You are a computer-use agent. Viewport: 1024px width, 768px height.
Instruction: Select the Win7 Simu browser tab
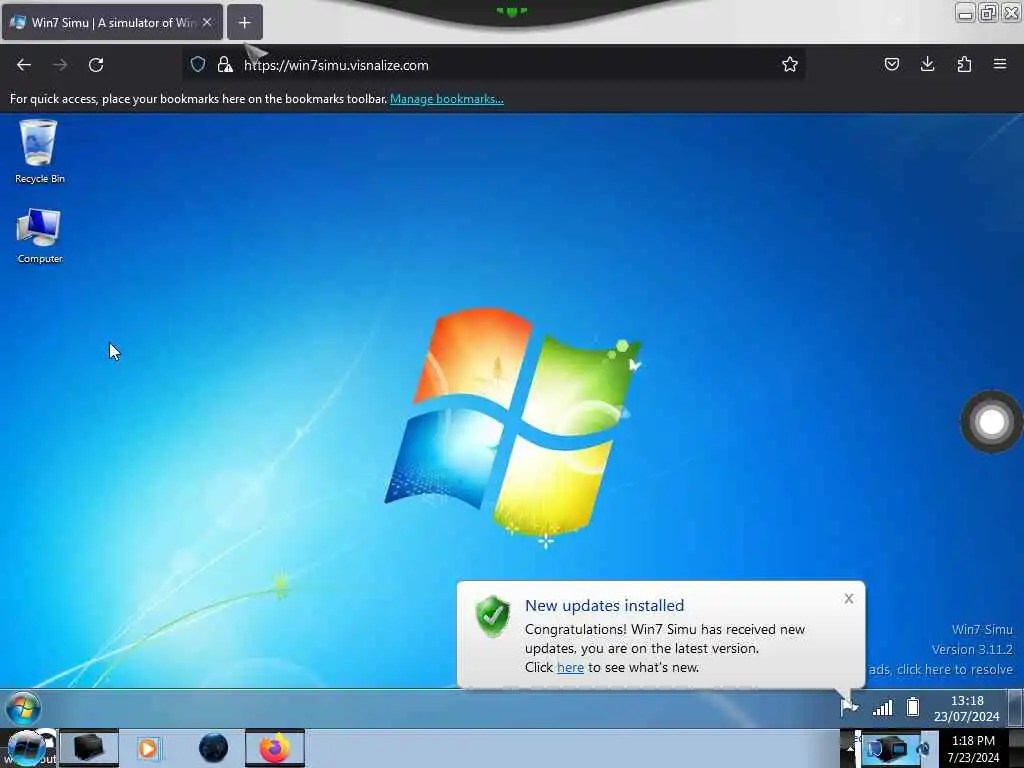point(112,22)
